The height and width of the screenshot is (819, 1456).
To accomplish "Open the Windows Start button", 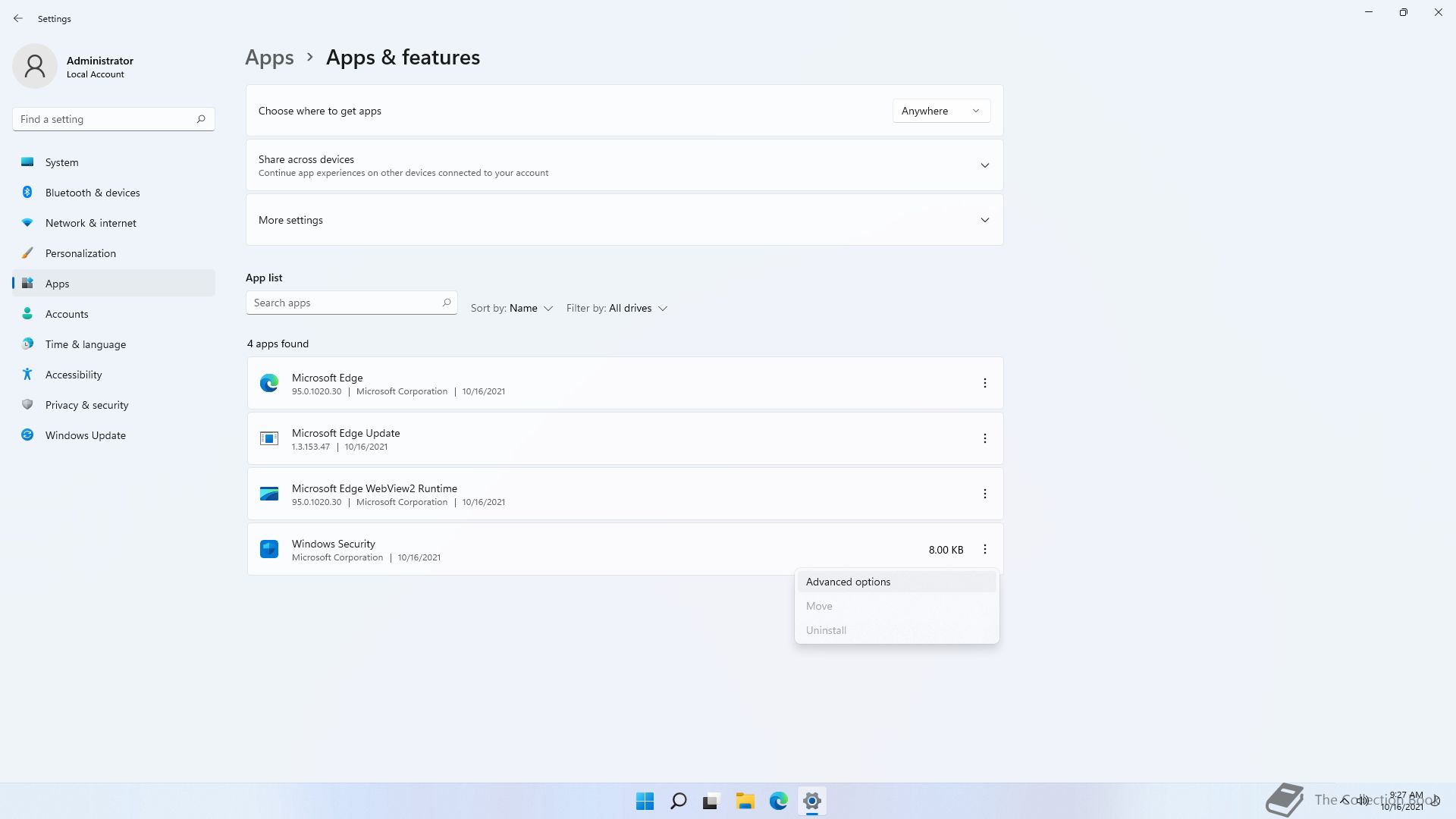I will pos(645,801).
